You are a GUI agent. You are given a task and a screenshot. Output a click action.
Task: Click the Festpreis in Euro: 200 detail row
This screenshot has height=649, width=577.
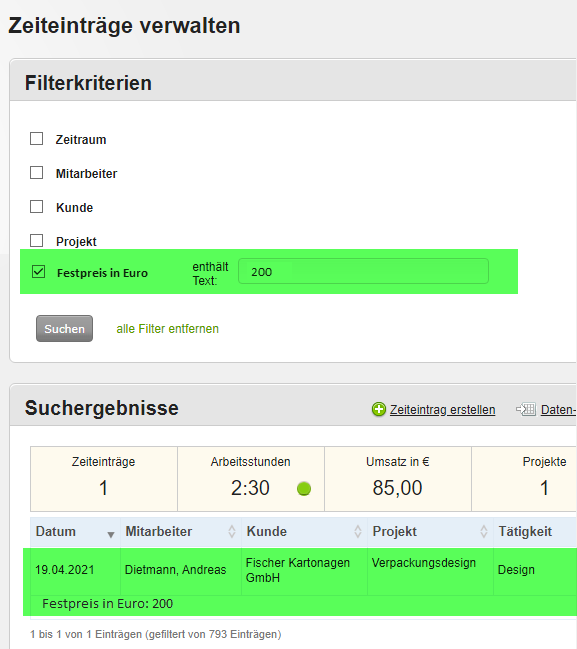pyautogui.click(x=300, y=605)
